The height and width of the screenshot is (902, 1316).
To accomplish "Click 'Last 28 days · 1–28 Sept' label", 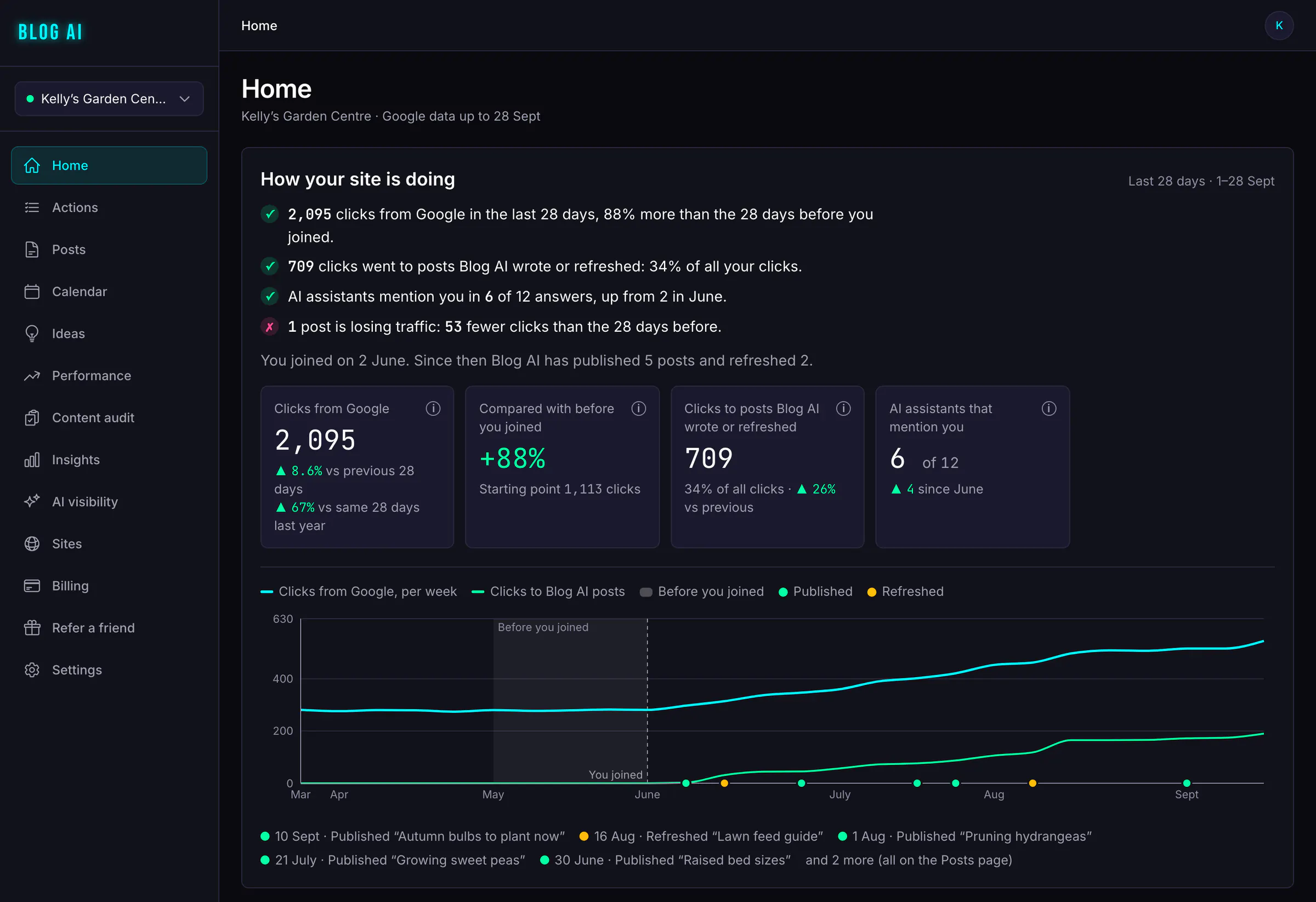I will (1201, 181).
